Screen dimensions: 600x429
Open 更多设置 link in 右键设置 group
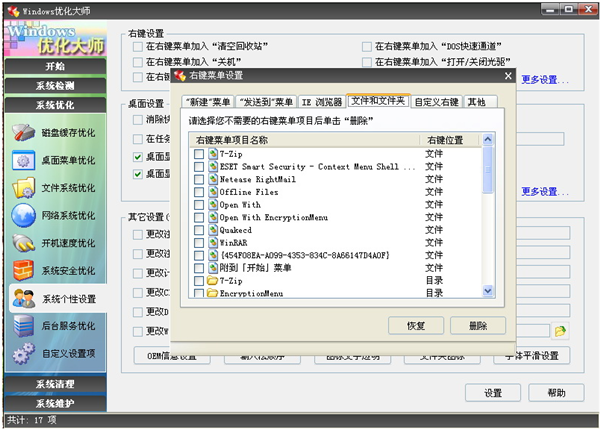click(x=545, y=80)
